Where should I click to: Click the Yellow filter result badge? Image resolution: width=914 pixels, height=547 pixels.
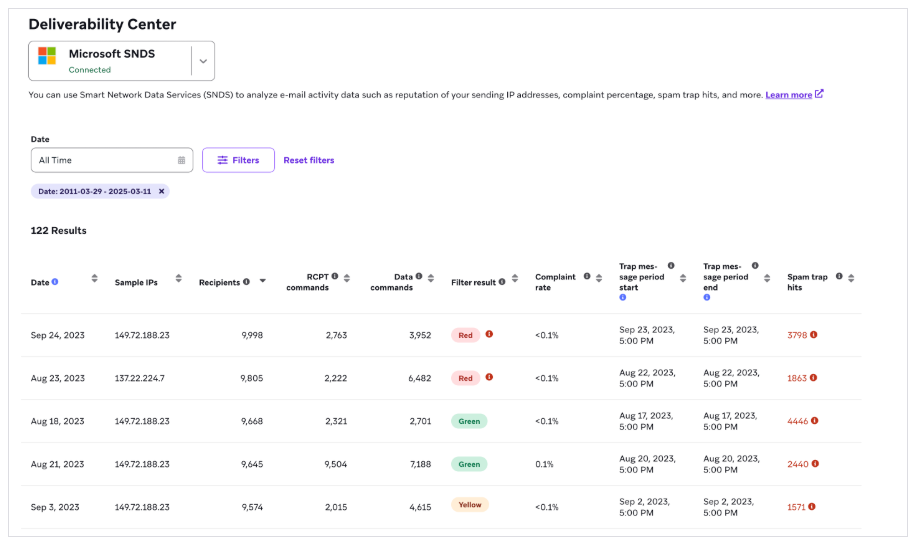pyautogui.click(x=469, y=506)
